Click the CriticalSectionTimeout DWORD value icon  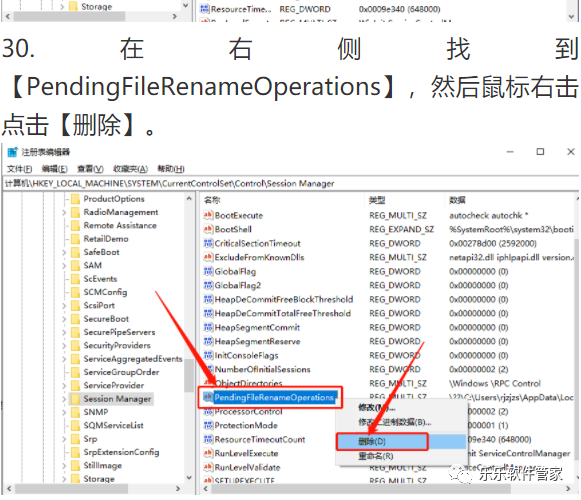tap(208, 243)
